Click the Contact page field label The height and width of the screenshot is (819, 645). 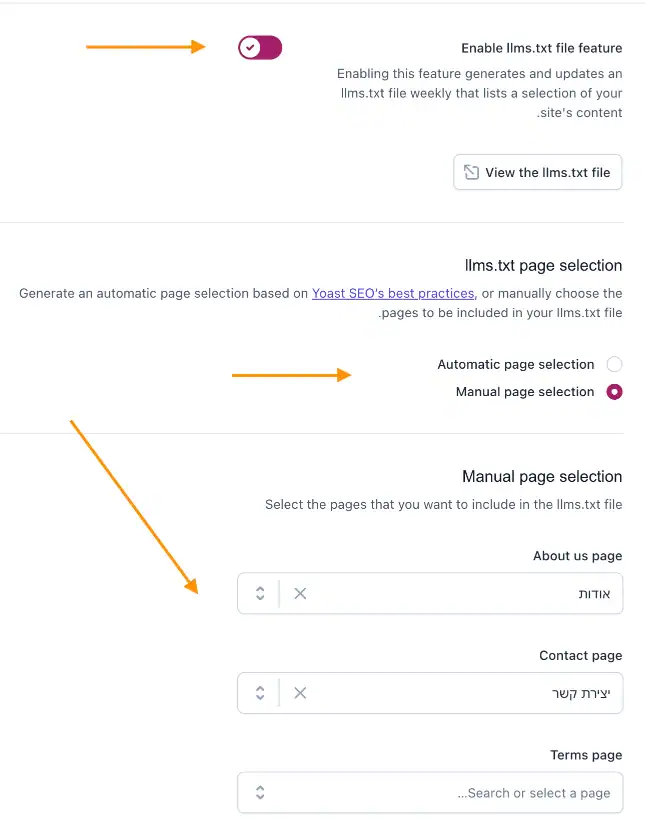click(580, 656)
